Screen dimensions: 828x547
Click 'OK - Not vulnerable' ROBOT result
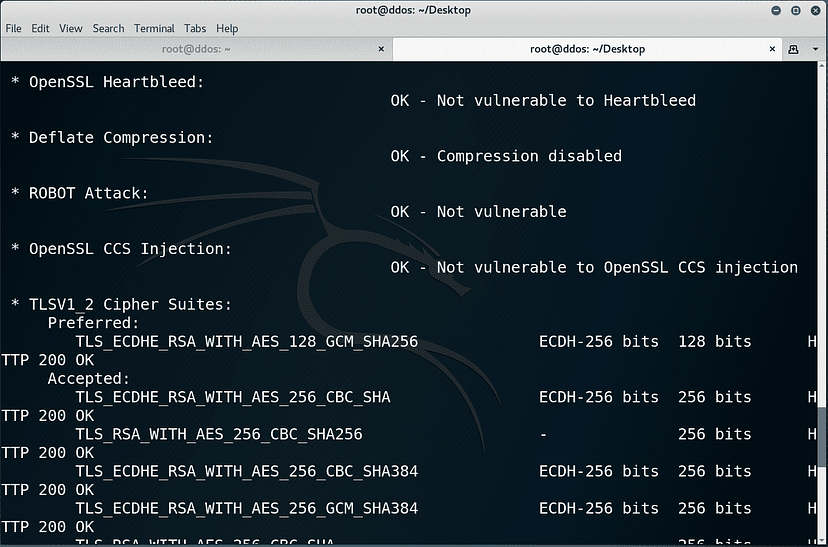[x=478, y=212]
